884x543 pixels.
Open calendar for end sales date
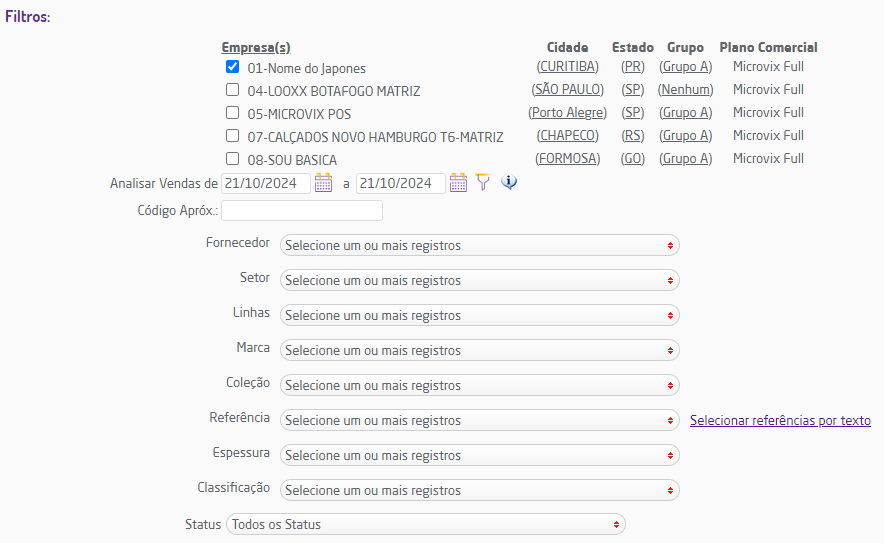click(458, 183)
